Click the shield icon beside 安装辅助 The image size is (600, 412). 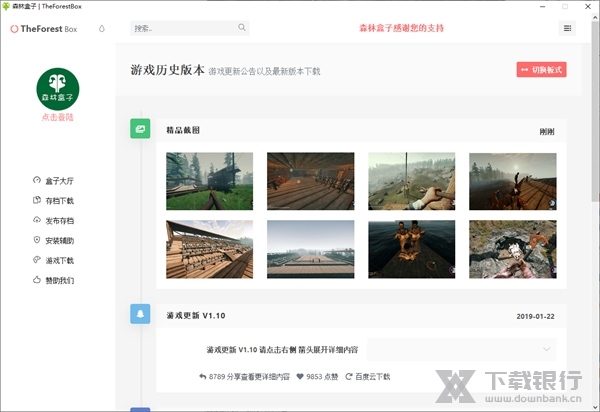tap(37, 240)
